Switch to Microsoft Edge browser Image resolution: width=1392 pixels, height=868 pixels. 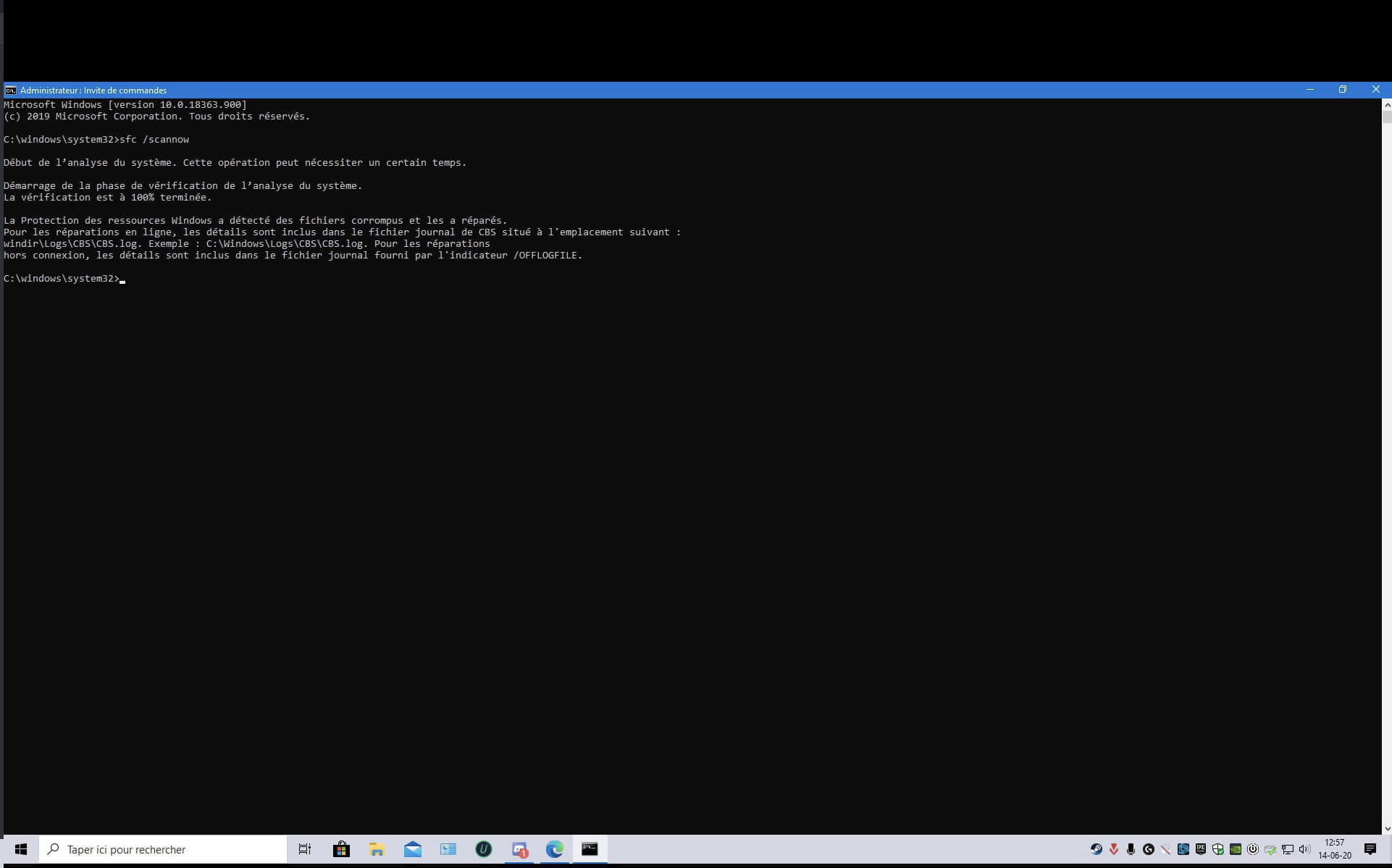(555, 849)
